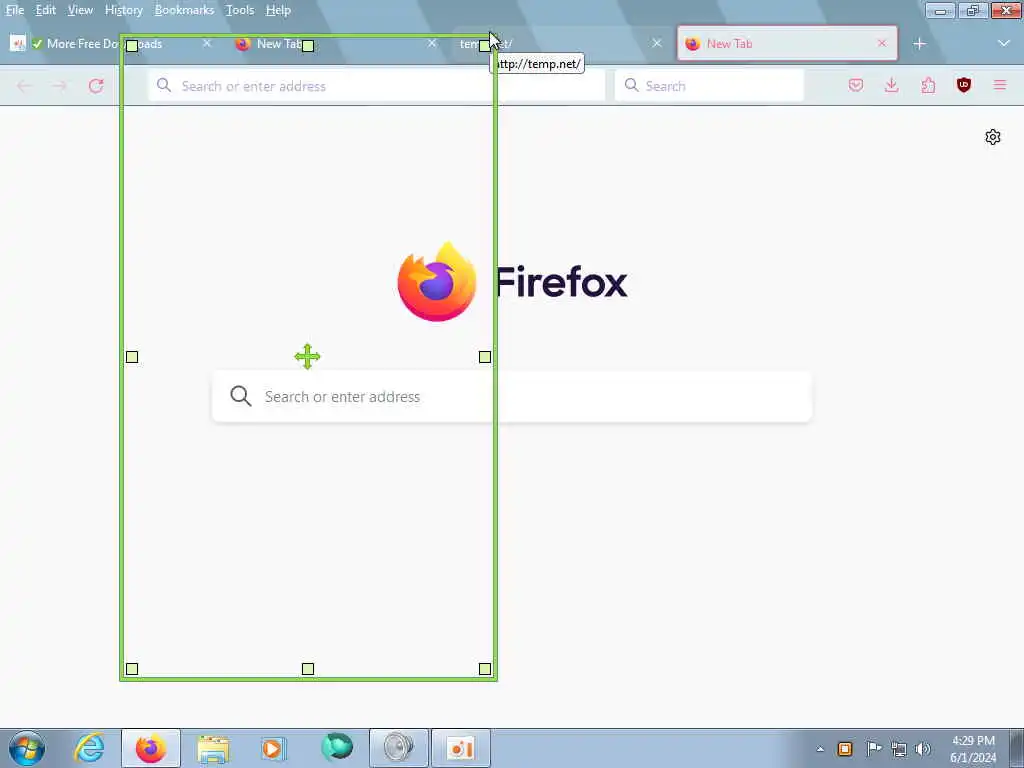Open the Extensions puzzle icon
Viewport: 1024px width, 768px height.
[928, 86]
